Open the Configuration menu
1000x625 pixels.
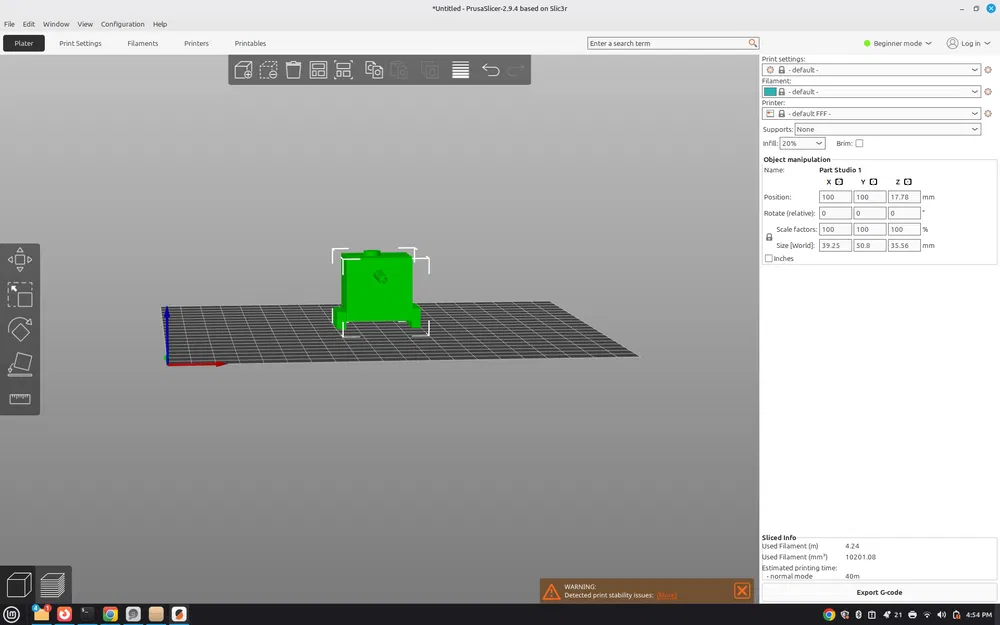pyautogui.click(x=122, y=24)
